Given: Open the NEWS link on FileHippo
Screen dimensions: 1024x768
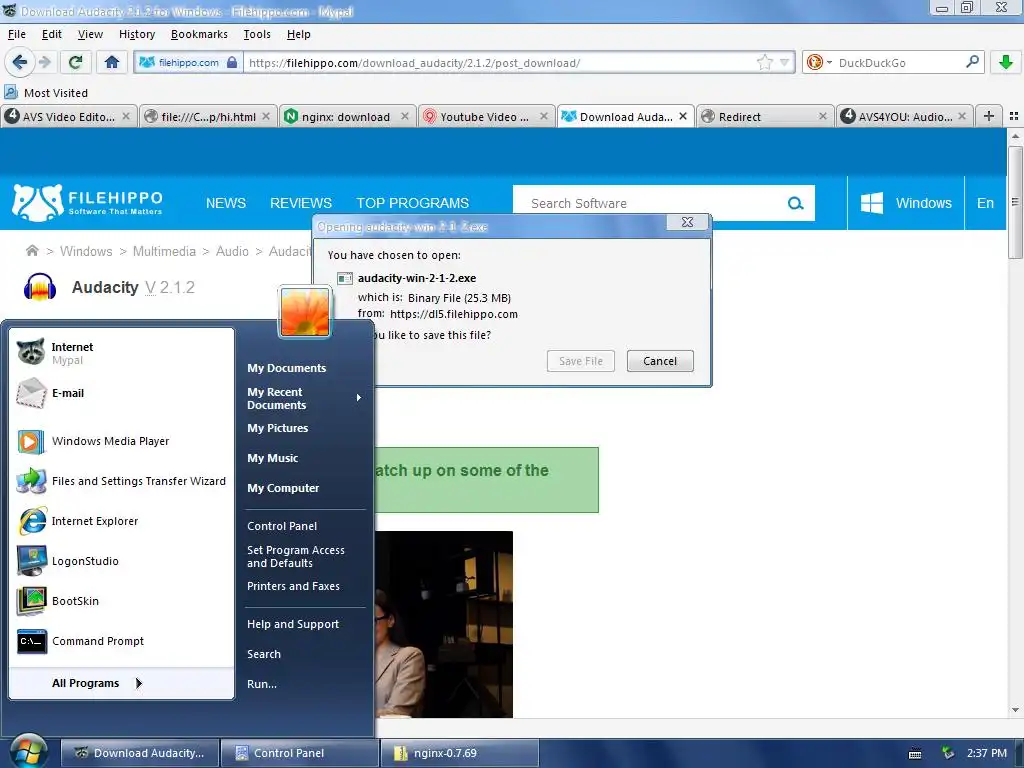Looking at the screenshot, I should [x=225, y=203].
